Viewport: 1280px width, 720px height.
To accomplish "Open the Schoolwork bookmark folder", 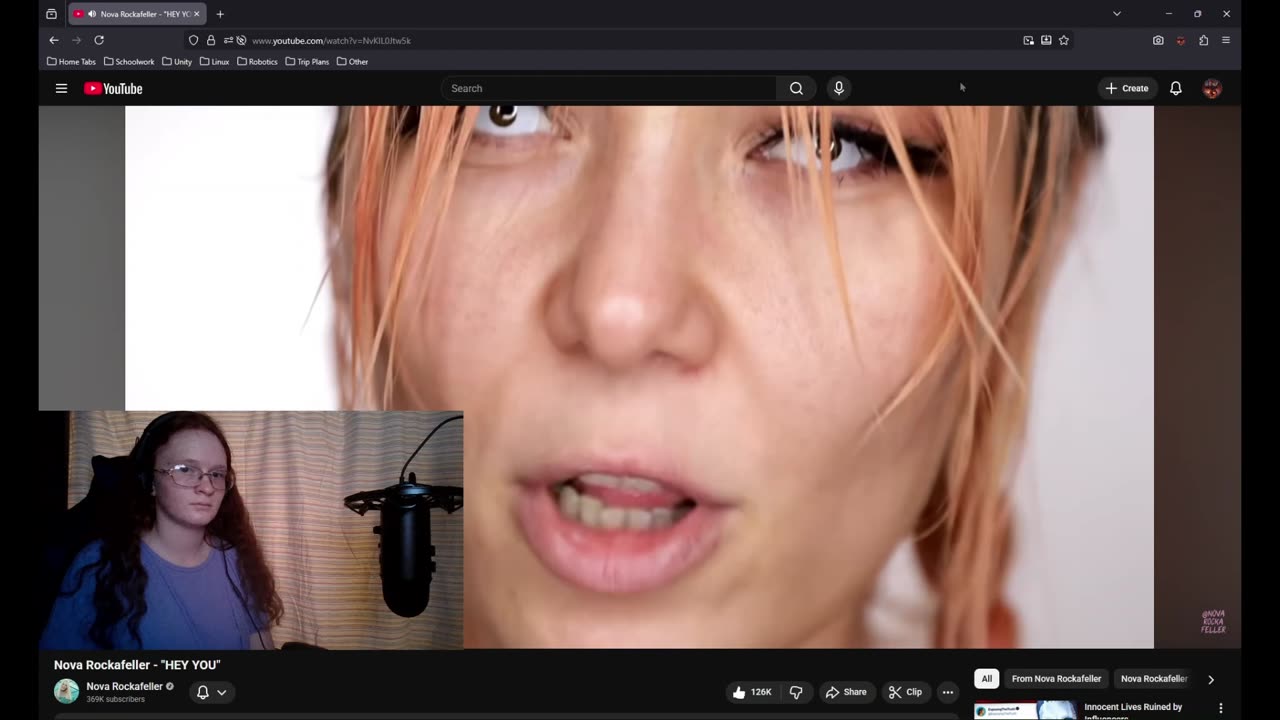I will (129, 61).
